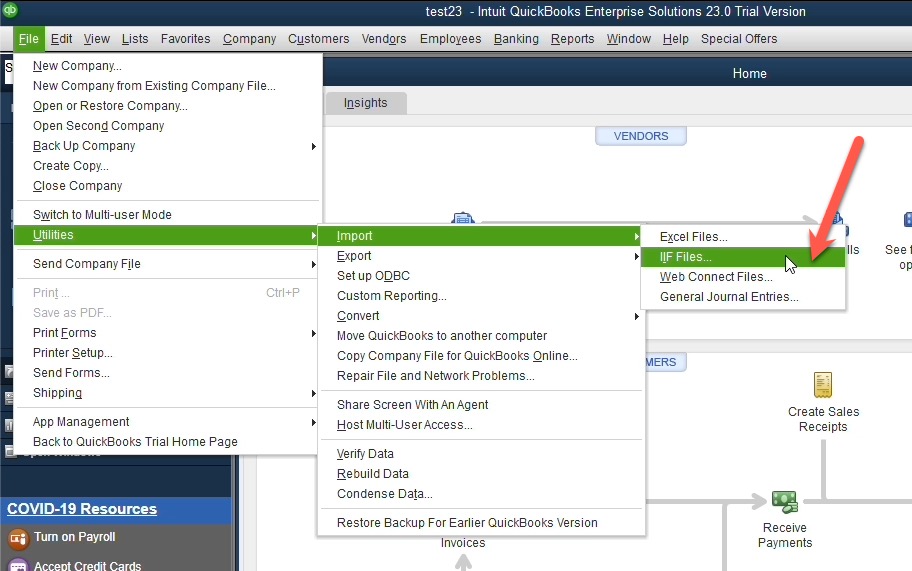The height and width of the screenshot is (571, 912).
Task: Open the View menu
Action: pos(97,39)
